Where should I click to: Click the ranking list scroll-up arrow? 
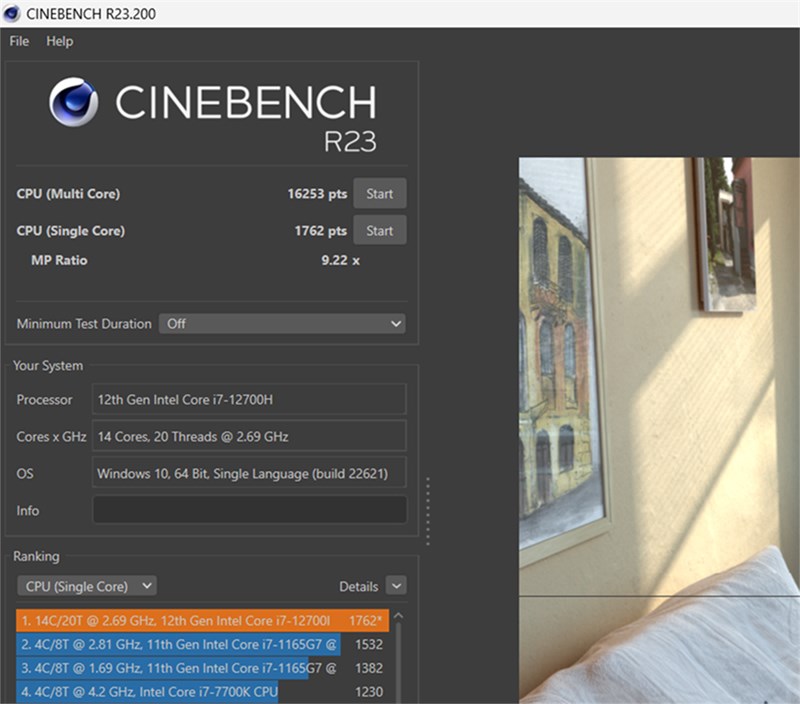coord(398,616)
